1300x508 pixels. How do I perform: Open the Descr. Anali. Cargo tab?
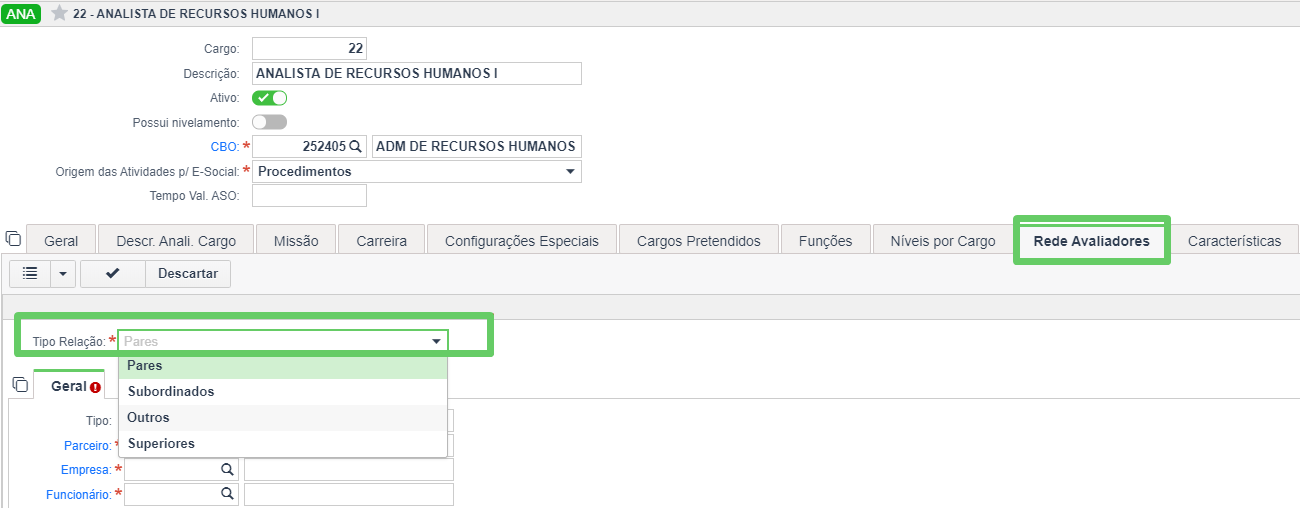176,240
